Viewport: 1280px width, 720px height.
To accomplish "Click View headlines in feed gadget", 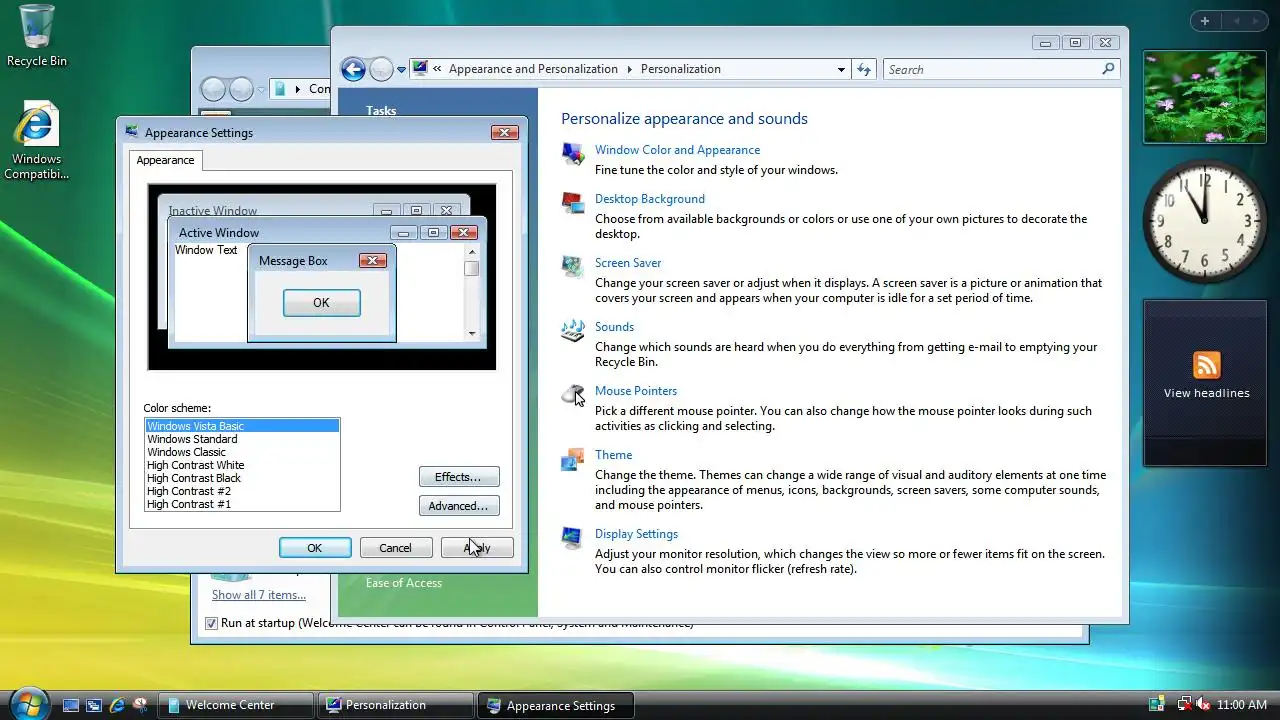I will point(1206,393).
